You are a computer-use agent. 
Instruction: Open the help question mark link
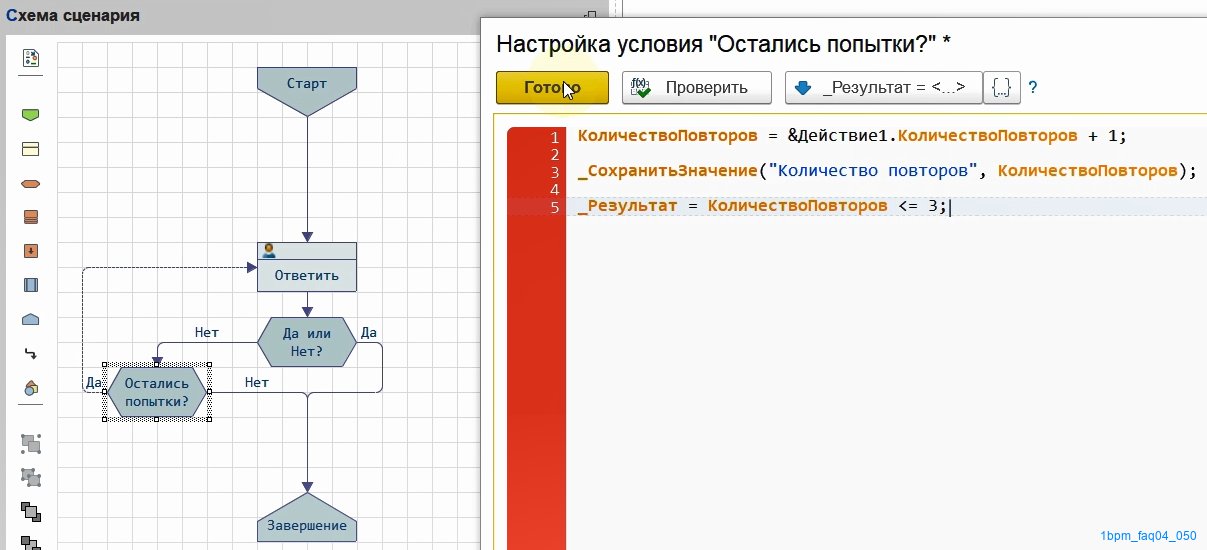tap(1032, 88)
